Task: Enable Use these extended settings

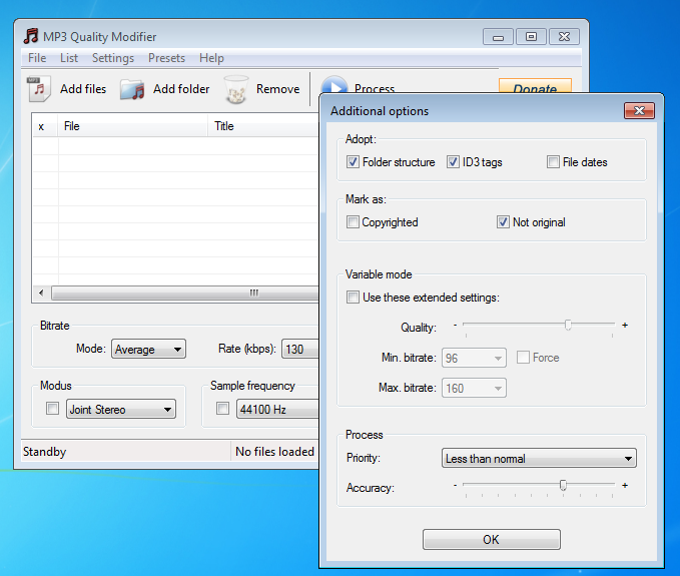Action: coord(353,297)
